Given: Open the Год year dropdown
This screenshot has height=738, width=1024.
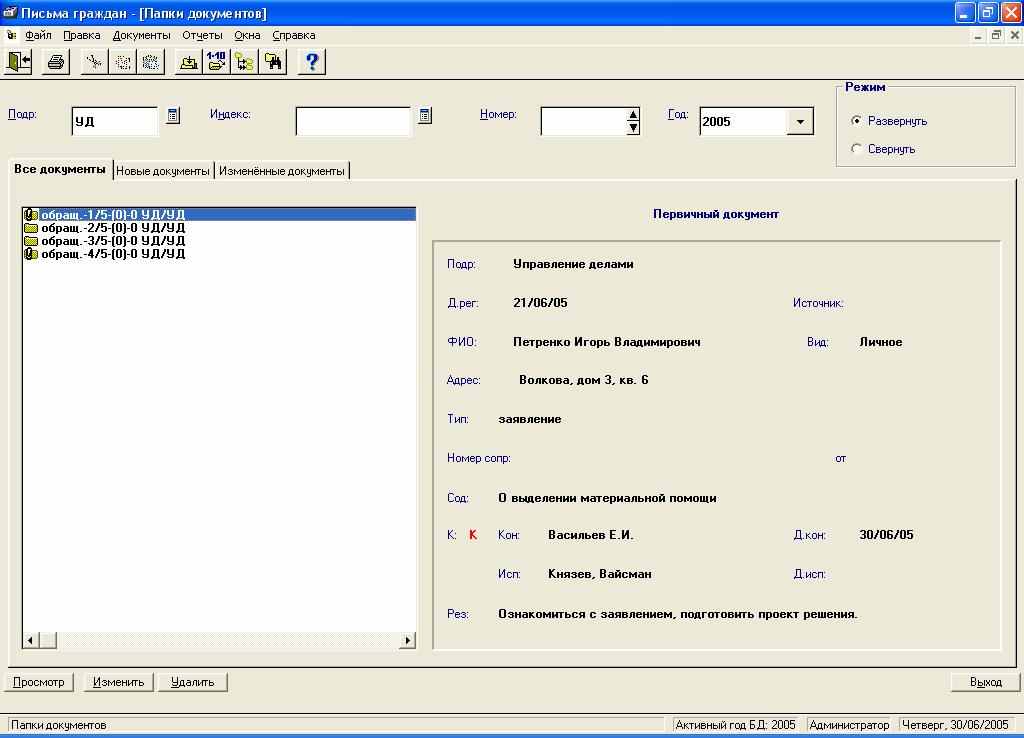Looking at the screenshot, I should [x=800, y=121].
